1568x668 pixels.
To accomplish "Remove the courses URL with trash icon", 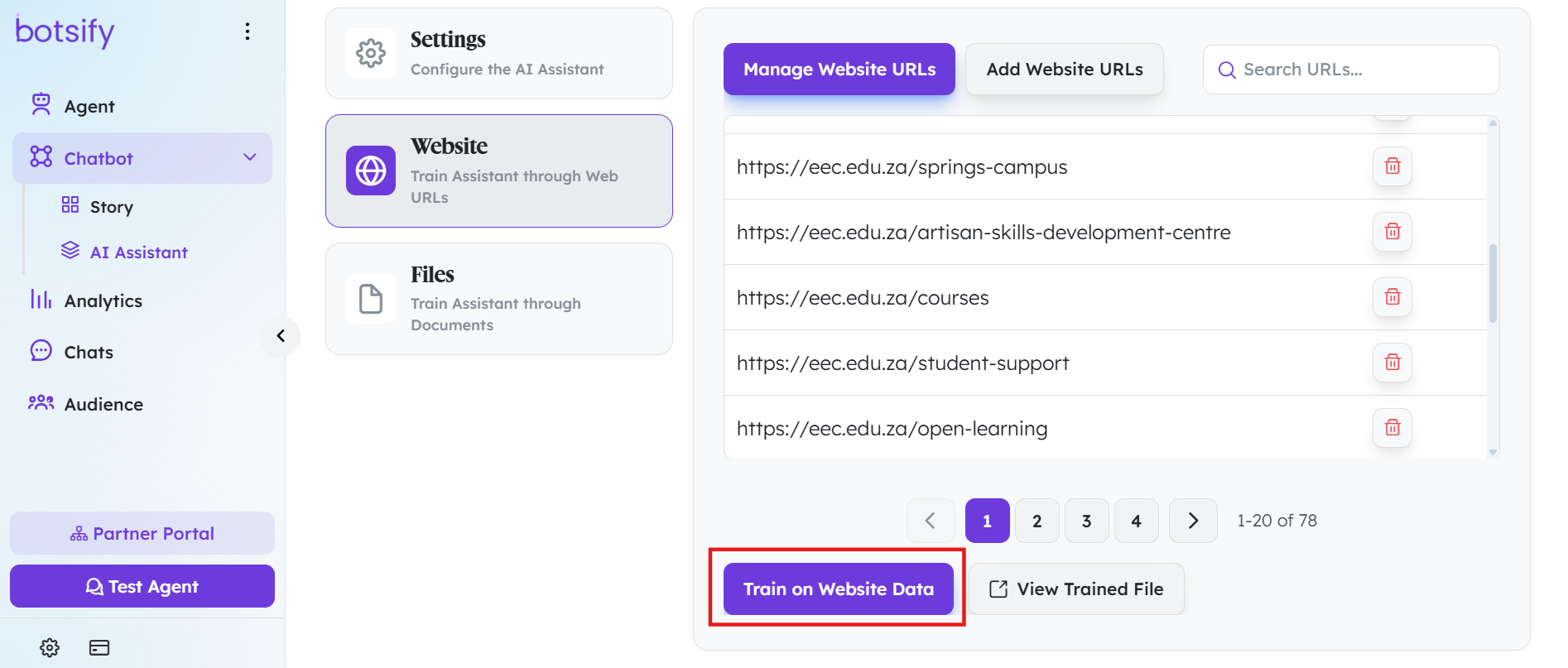I will point(1392,297).
